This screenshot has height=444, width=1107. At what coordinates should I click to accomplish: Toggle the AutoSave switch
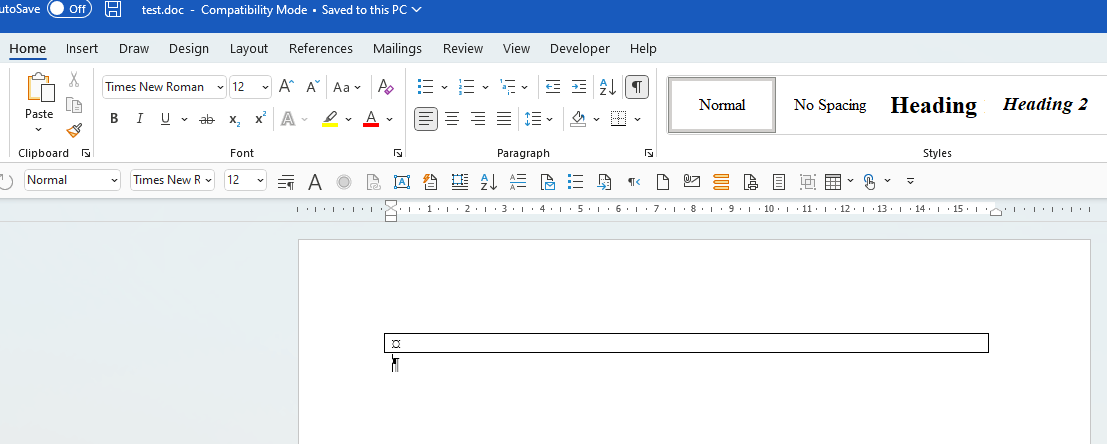point(69,9)
